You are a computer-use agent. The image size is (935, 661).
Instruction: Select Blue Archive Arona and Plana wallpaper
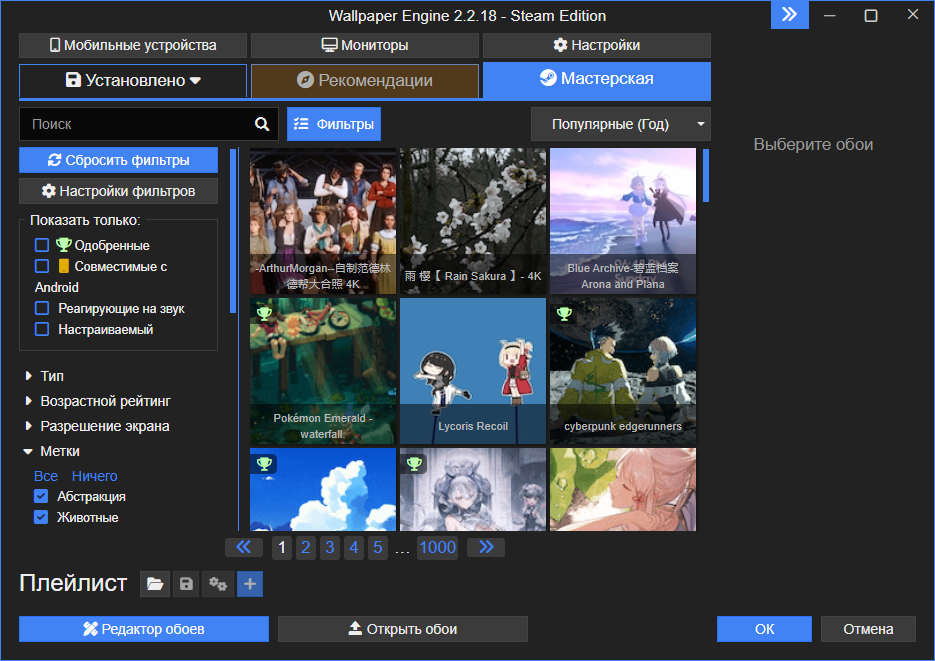click(x=623, y=221)
